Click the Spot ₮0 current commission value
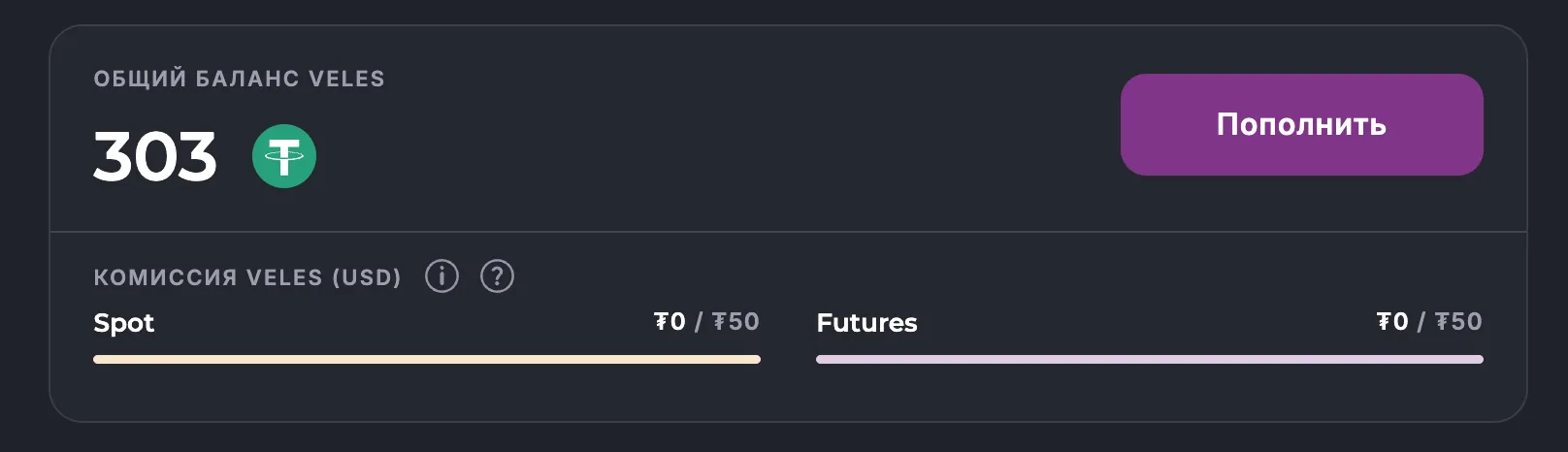The image size is (1568, 452). click(670, 322)
